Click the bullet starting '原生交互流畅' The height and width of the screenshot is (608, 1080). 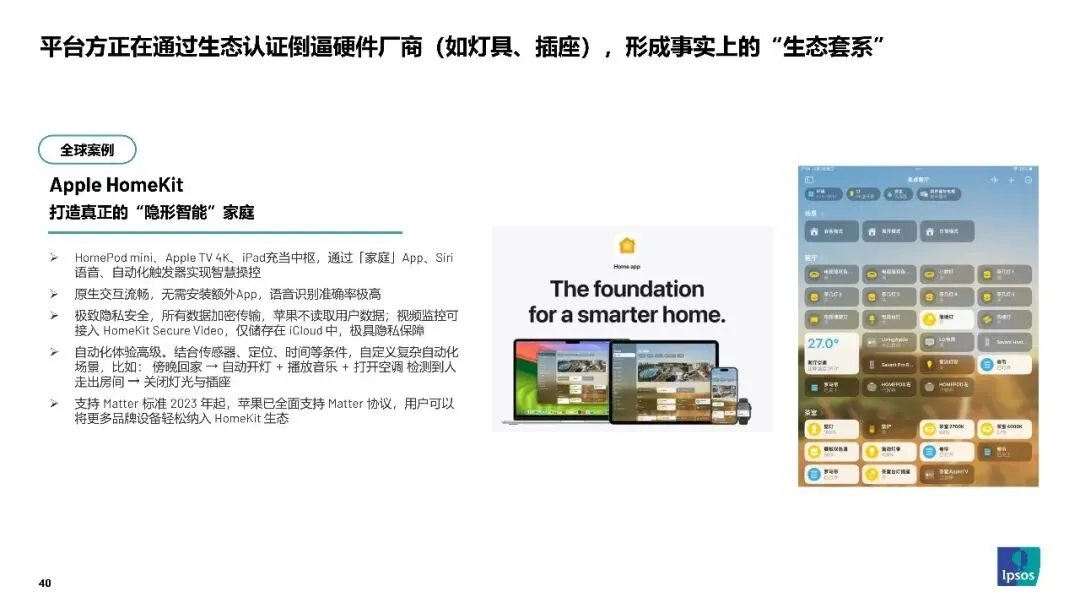click(x=227, y=294)
